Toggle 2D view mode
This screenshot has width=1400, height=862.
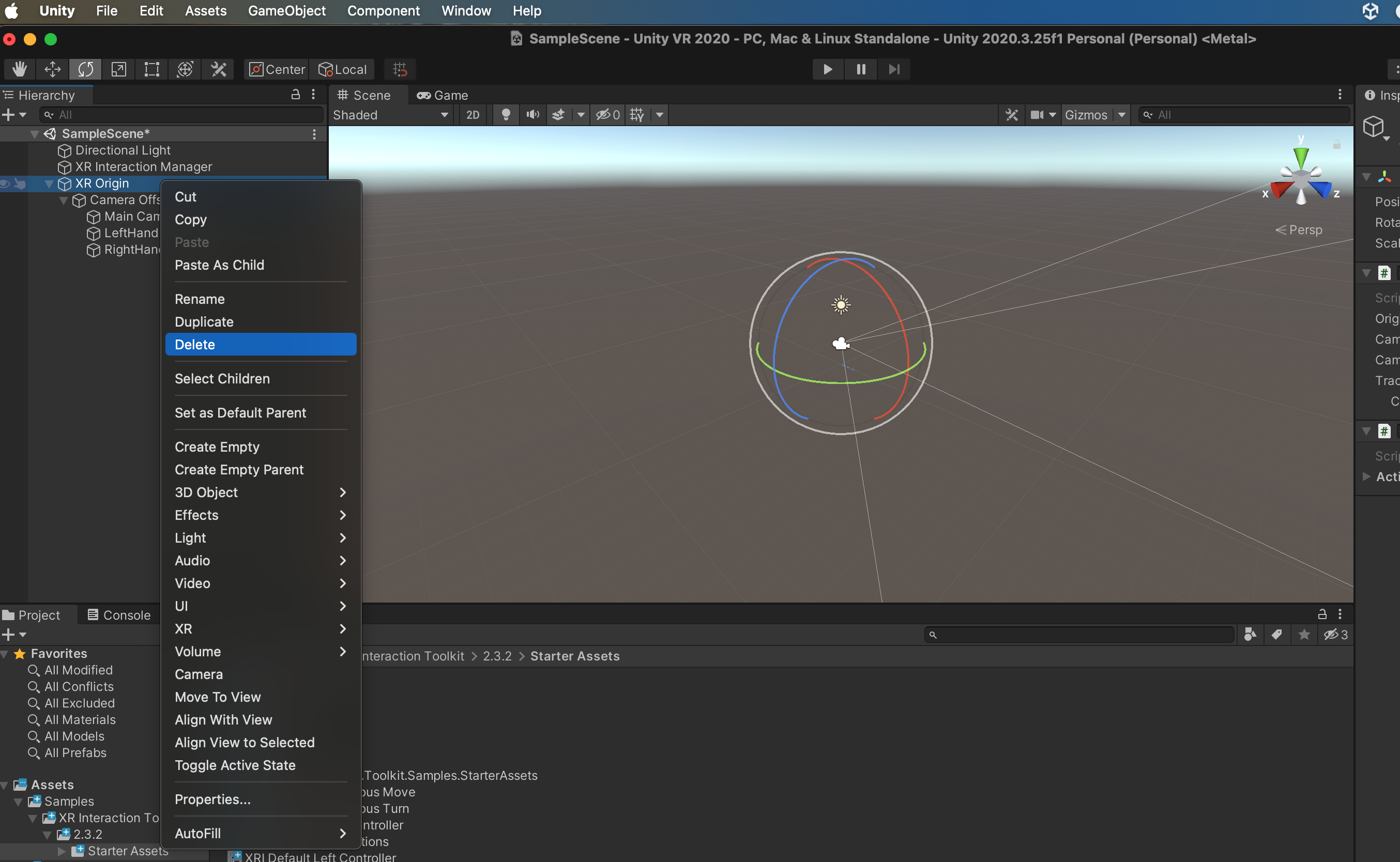click(x=472, y=115)
